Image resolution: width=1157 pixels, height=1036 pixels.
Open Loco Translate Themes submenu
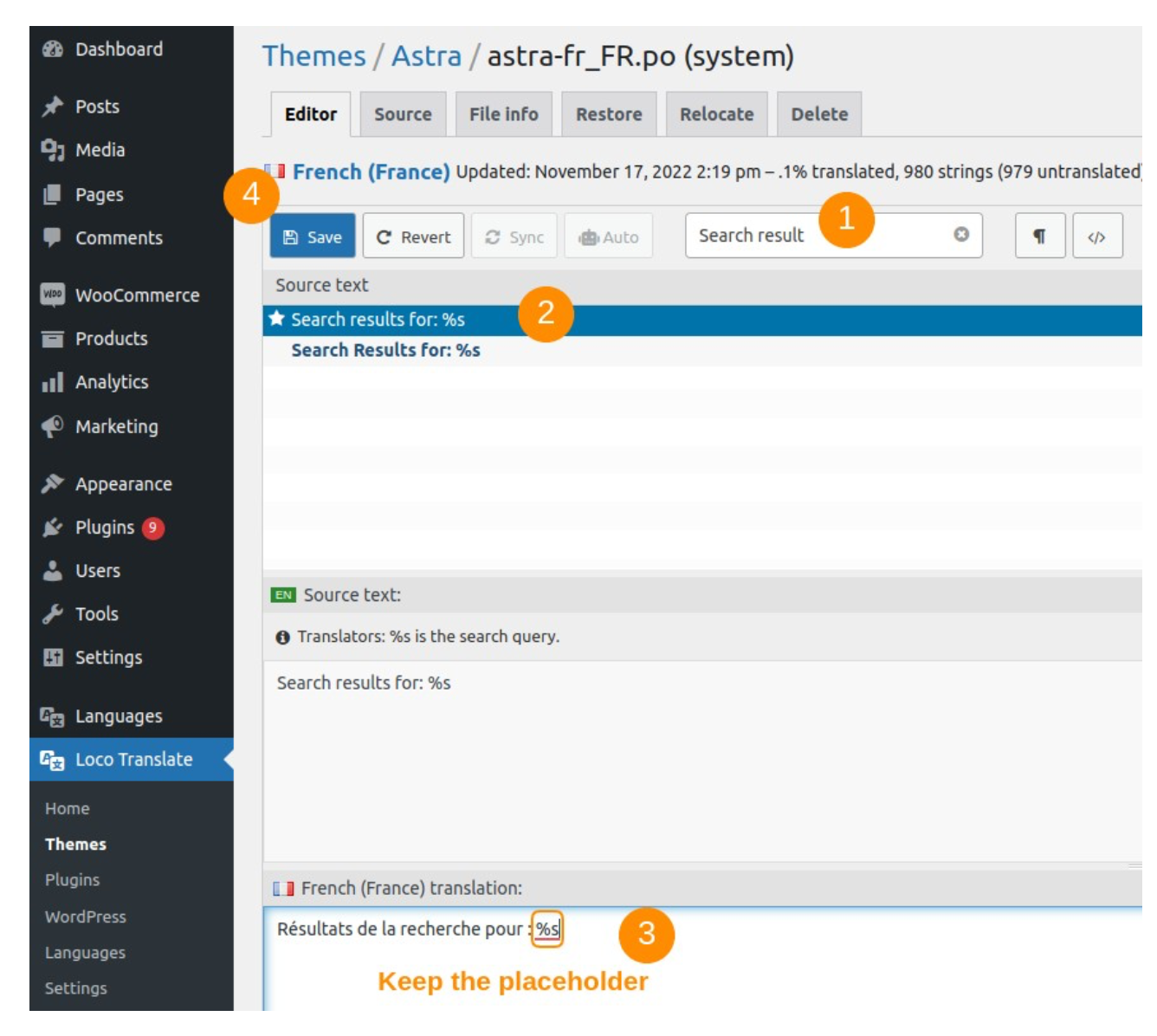pos(76,845)
